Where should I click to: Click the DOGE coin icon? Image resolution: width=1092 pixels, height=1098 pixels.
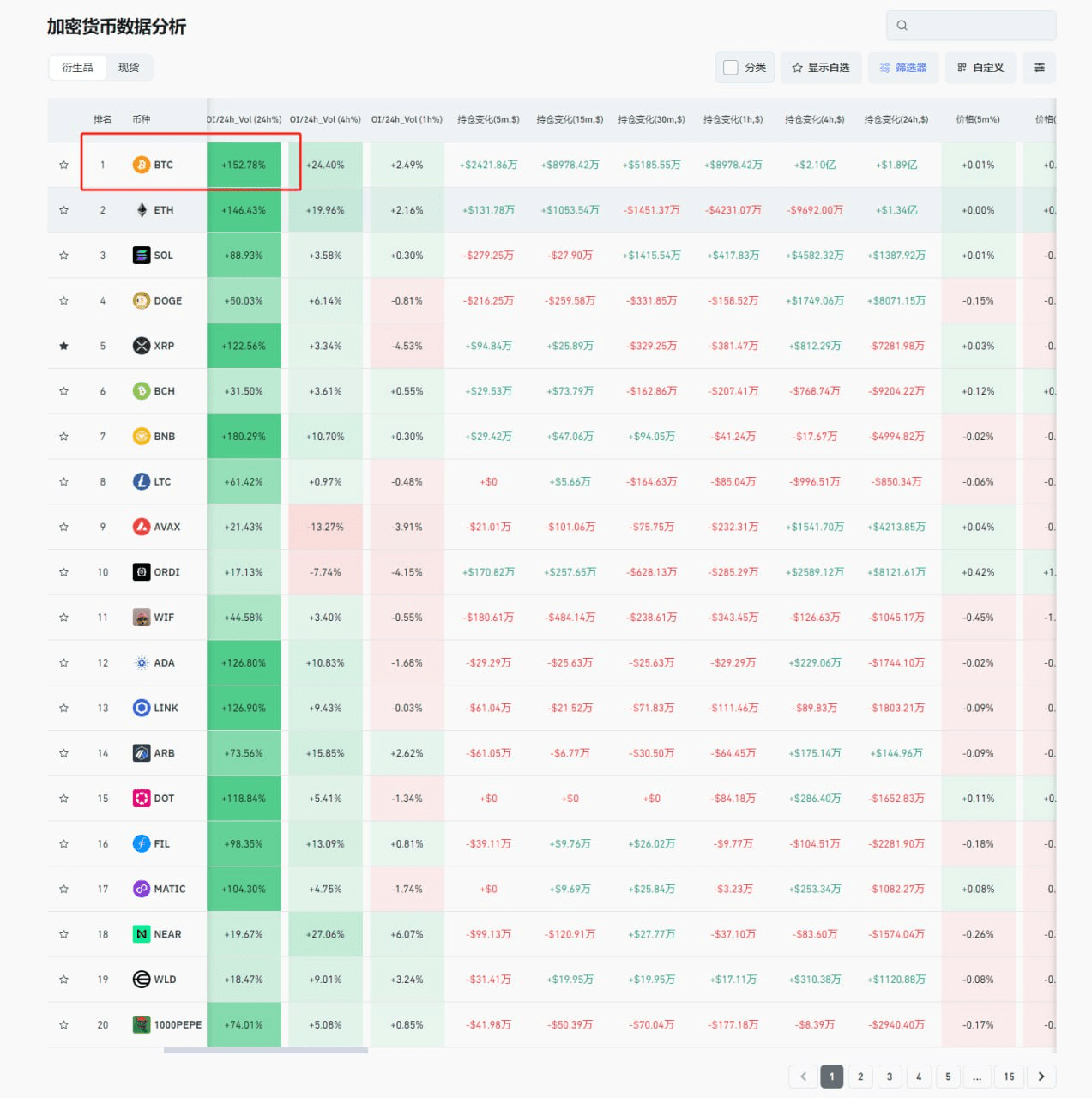[142, 300]
